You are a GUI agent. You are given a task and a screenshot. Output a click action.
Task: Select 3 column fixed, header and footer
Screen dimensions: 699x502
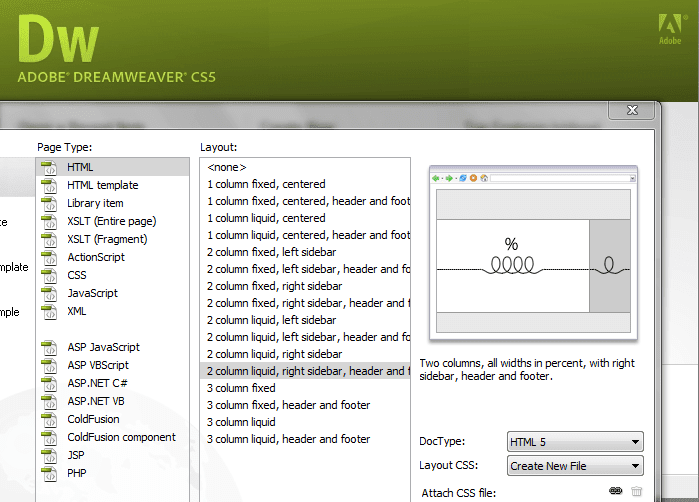[x=305, y=405]
